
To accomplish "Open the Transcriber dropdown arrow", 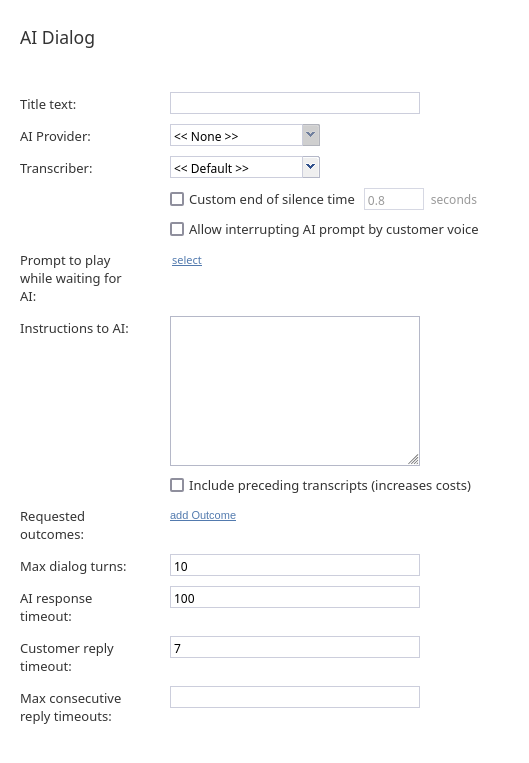I will coord(310,167).
